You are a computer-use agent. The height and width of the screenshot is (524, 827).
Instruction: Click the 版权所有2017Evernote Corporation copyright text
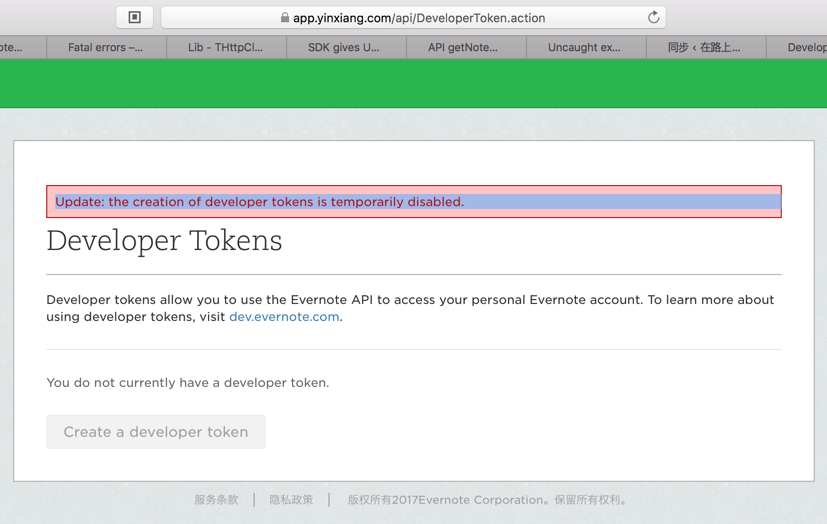[487, 500]
